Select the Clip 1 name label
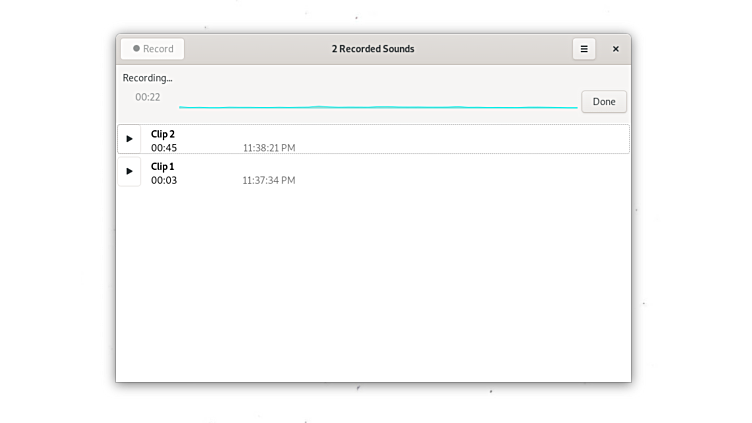Image resolution: width=752 pixels, height=423 pixels. (163, 166)
